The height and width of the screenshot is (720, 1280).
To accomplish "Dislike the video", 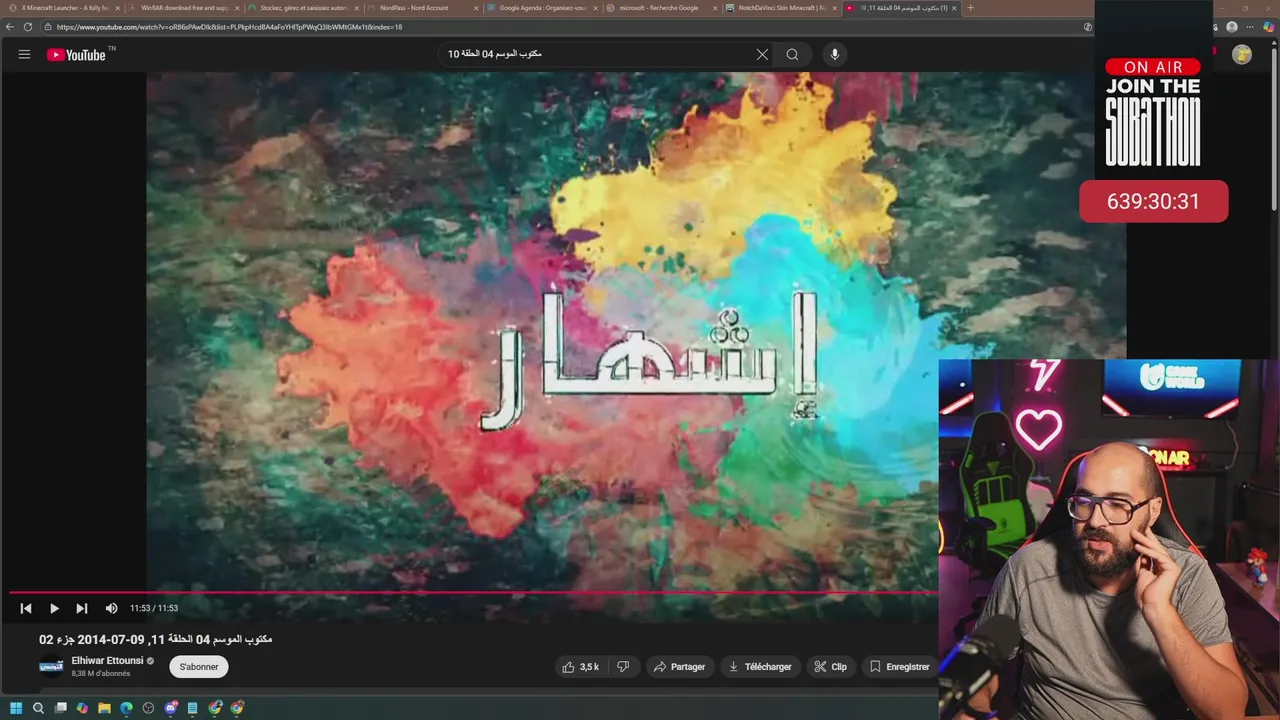I will point(623,667).
